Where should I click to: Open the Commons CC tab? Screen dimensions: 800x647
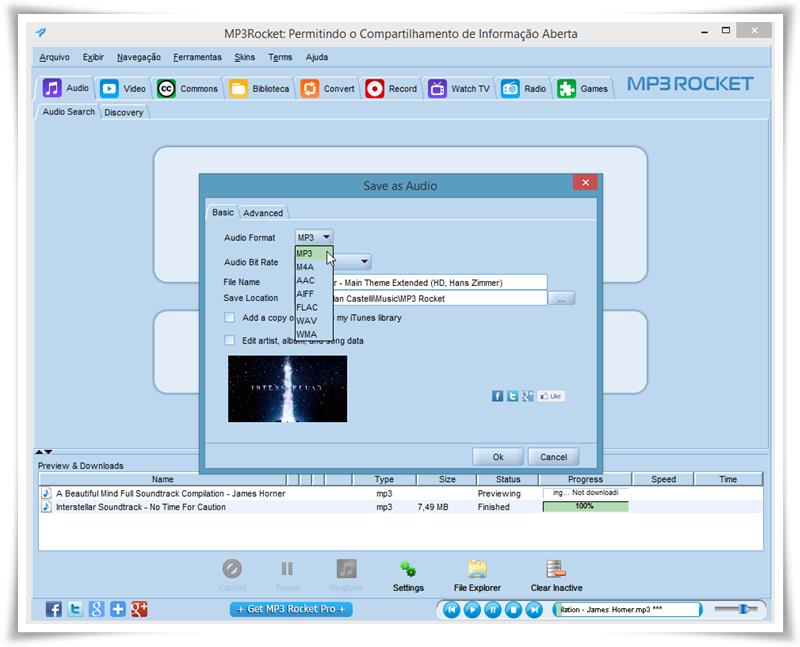[x=187, y=88]
